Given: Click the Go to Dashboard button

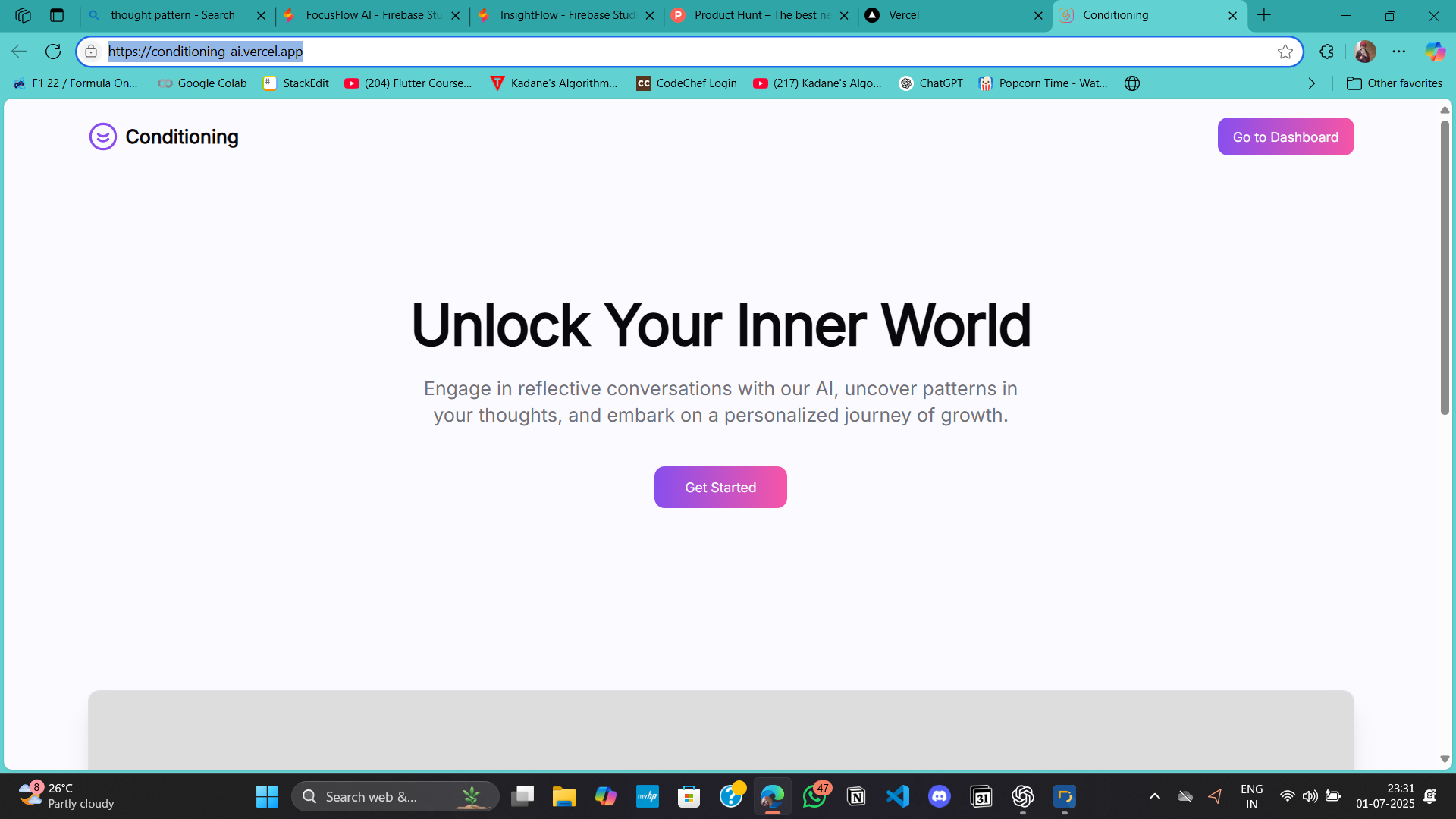Looking at the screenshot, I should point(1285,136).
